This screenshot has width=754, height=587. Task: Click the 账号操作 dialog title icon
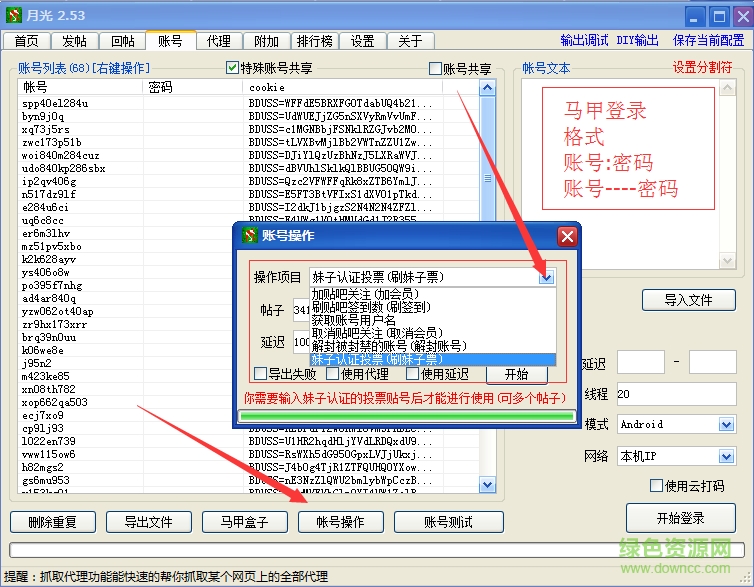click(x=249, y=236)
